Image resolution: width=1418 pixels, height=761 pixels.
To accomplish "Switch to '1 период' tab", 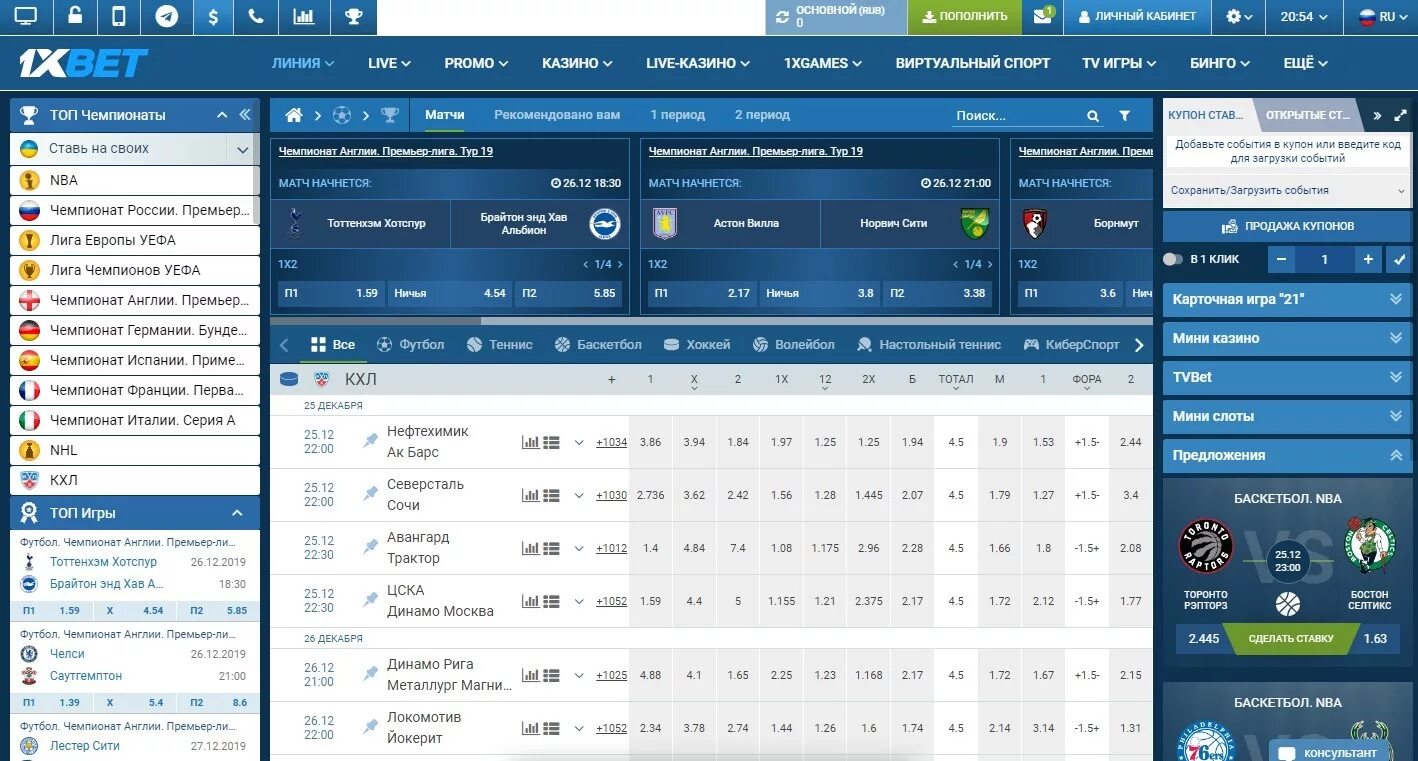I will pyautogui.click(x=677, y=115).
